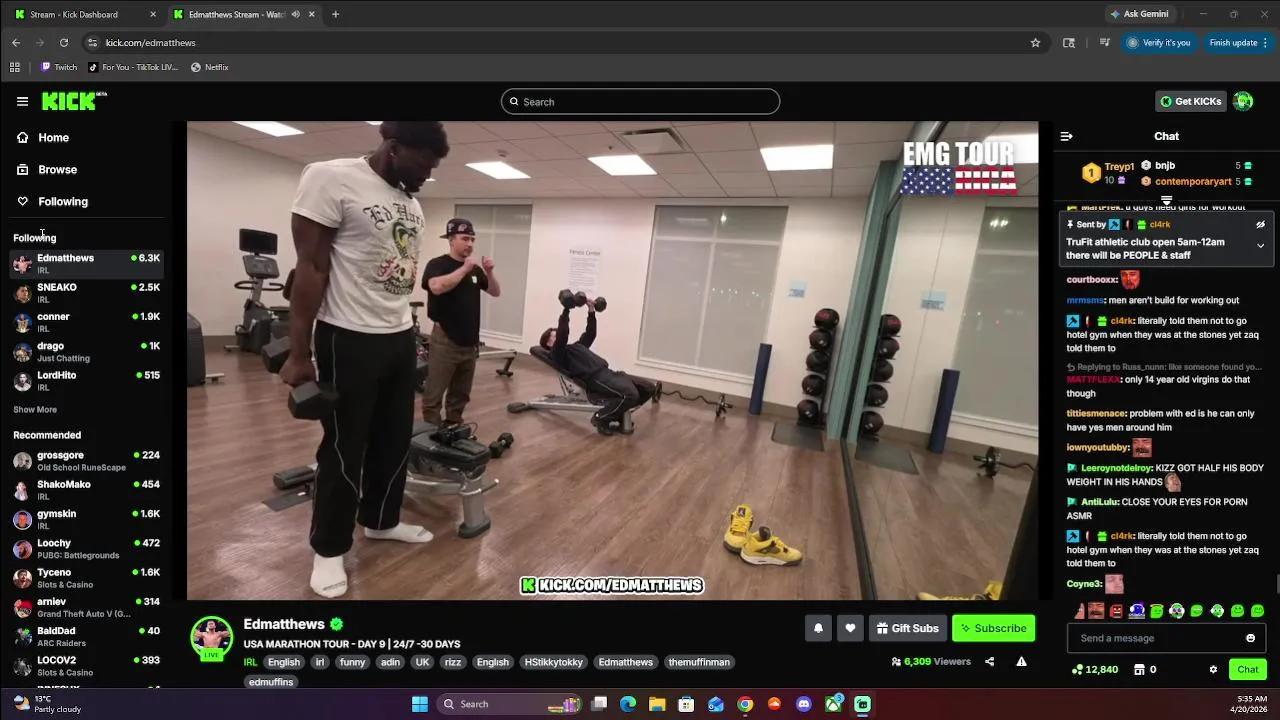The image size is (1280, 720).
Task: Click the Finish update button
Action: pos(1238,42)
